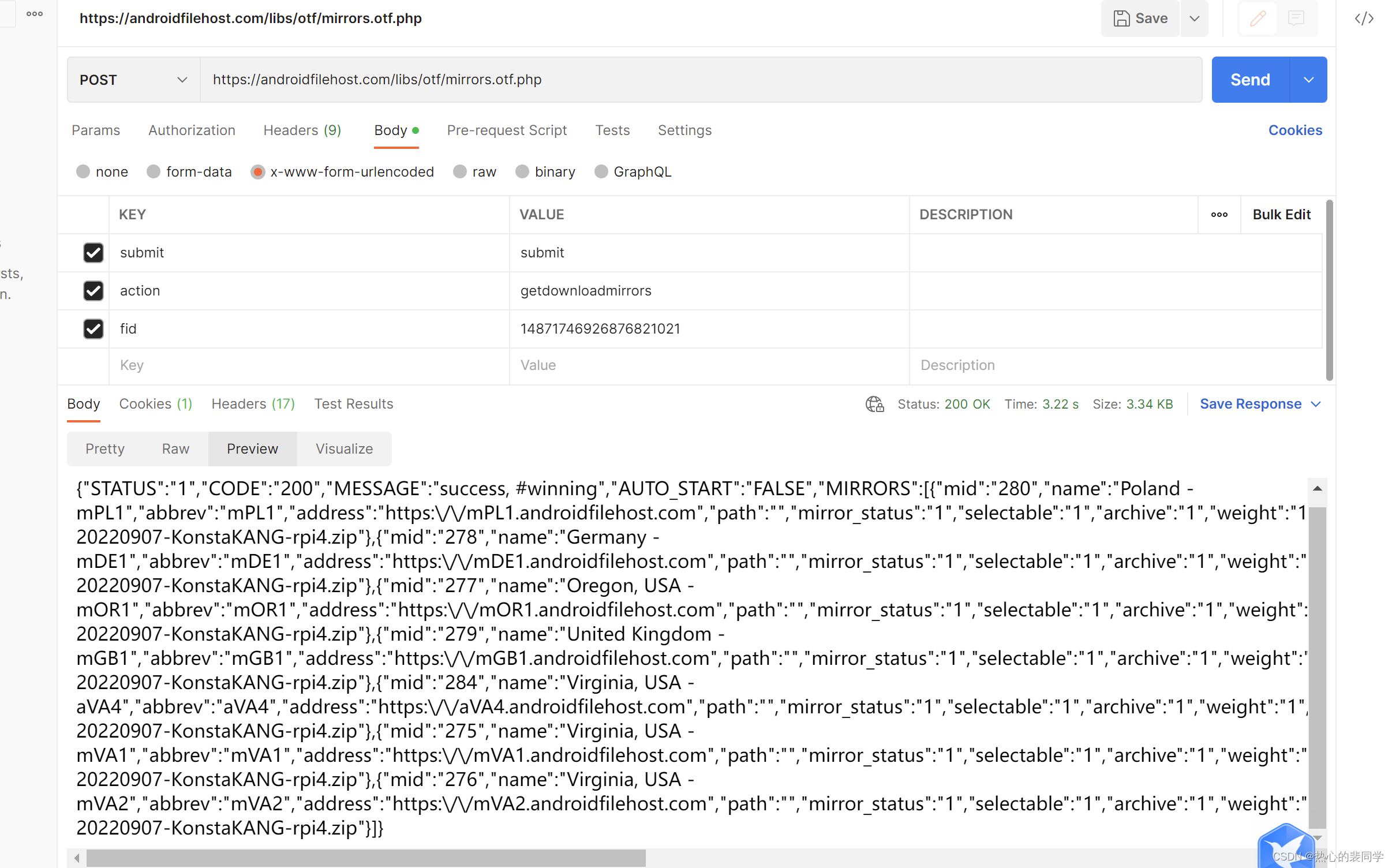Click the code snippet icon
The height and width of the screenshot is (868, 1392).
[x=1364, y=18]
